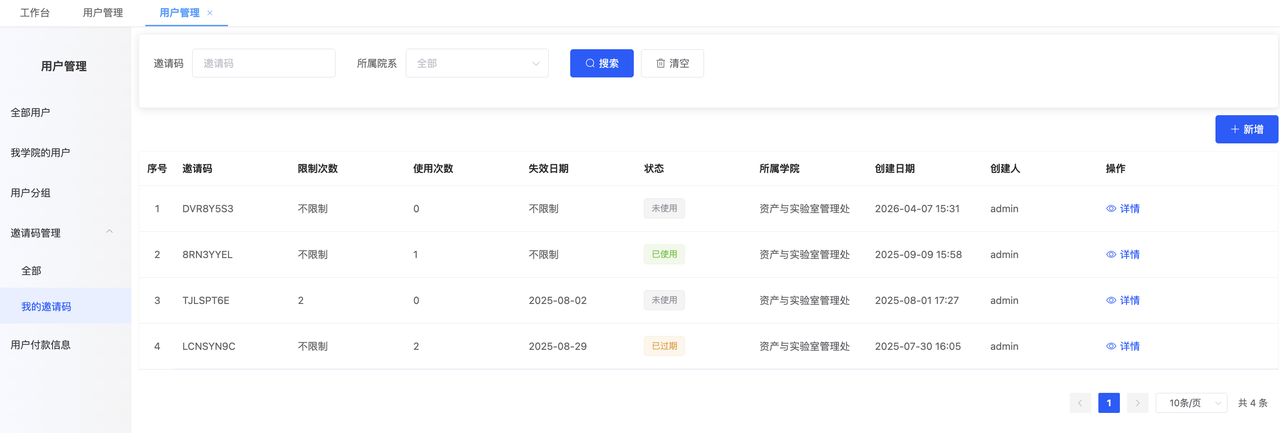Open 全部用户 in the sidebar

[x=30, y=113]
